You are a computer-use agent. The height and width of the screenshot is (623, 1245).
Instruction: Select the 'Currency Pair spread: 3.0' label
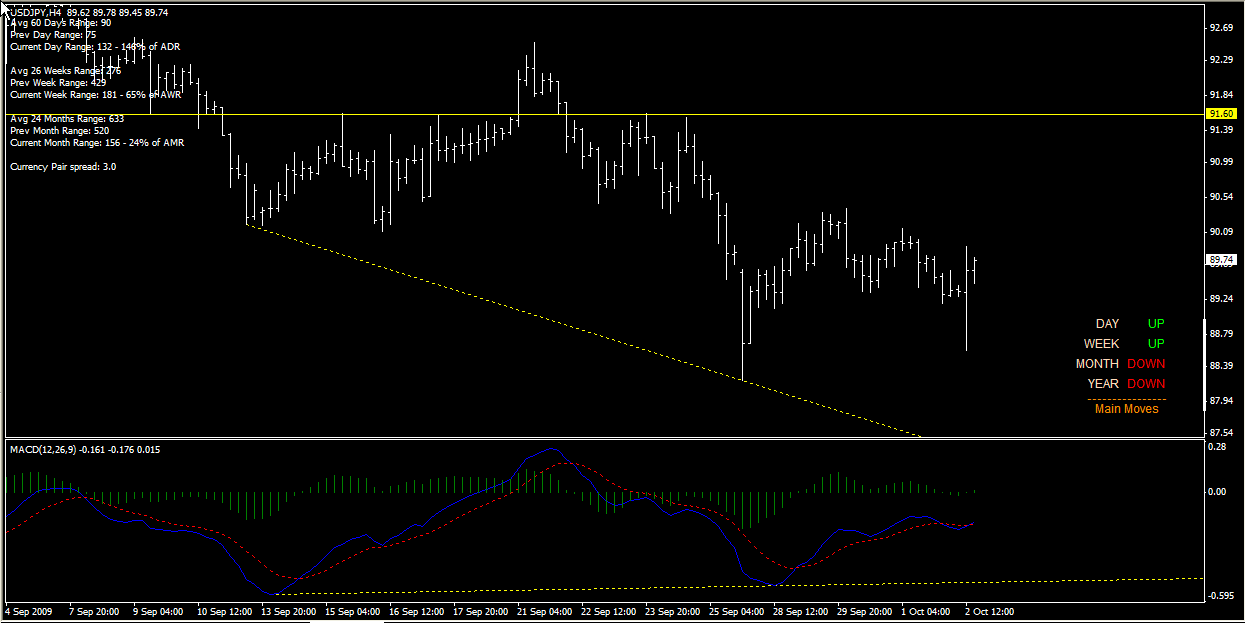point(63,167)
